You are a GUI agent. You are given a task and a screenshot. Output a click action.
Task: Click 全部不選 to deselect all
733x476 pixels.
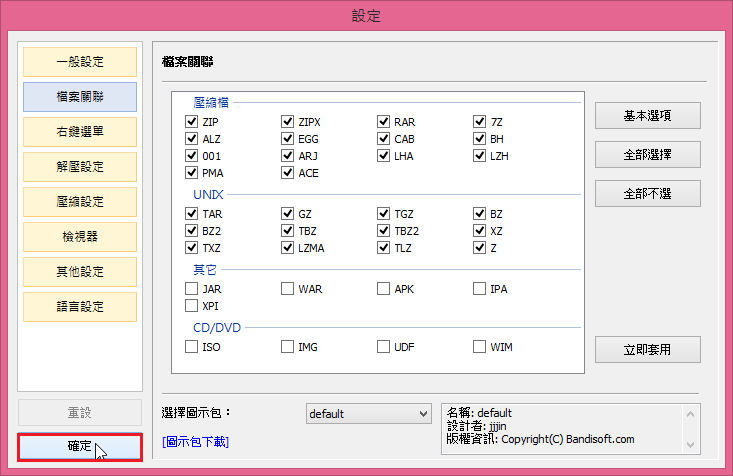[x=647, y=194]
